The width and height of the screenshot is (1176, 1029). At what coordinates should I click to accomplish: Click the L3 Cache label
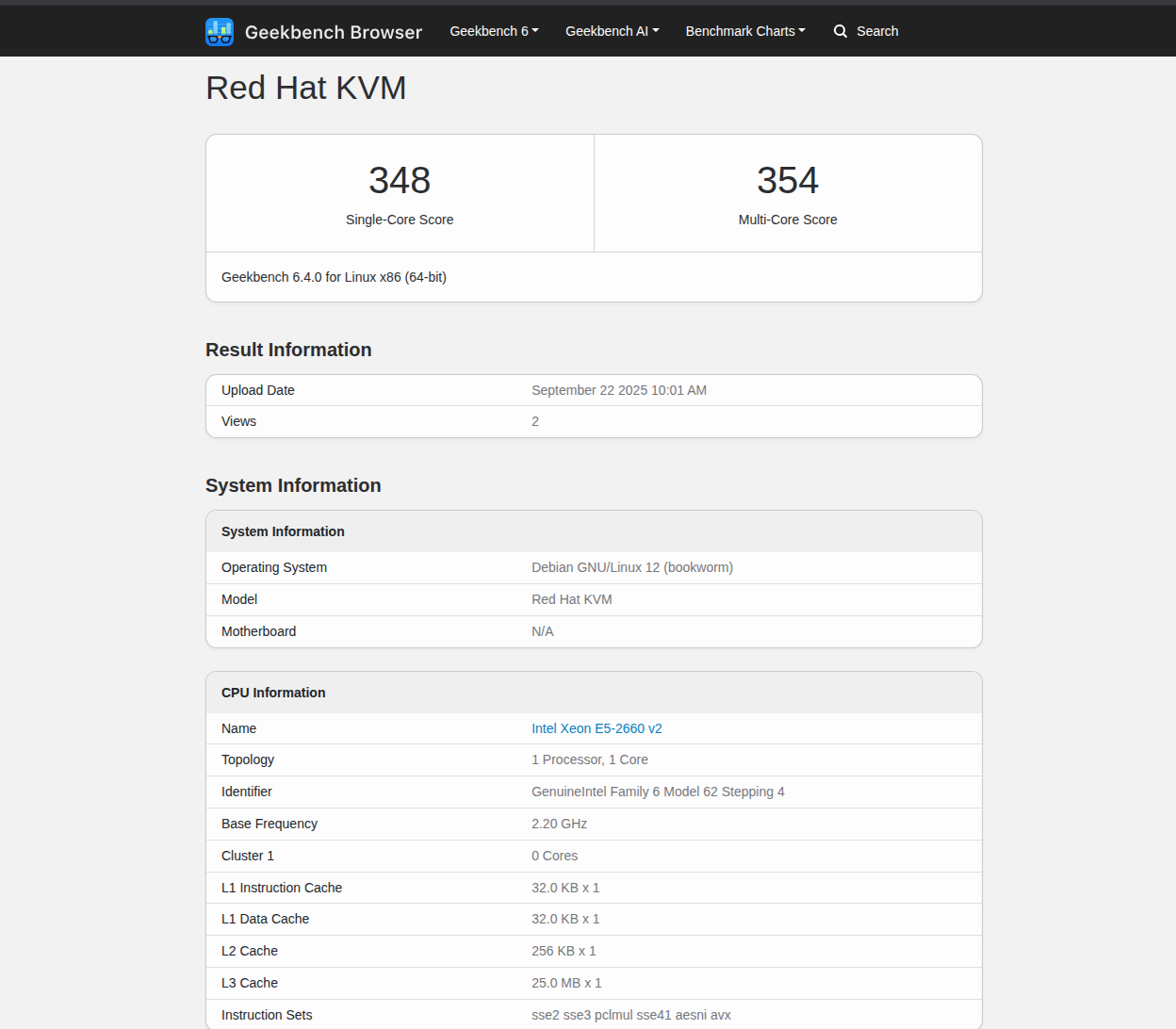point(250,983)
